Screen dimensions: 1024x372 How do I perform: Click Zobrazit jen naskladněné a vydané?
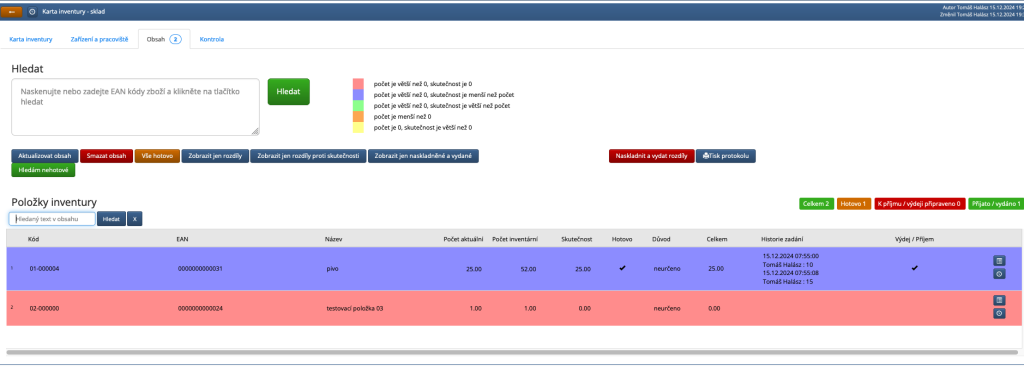click(x=423, y=156)
